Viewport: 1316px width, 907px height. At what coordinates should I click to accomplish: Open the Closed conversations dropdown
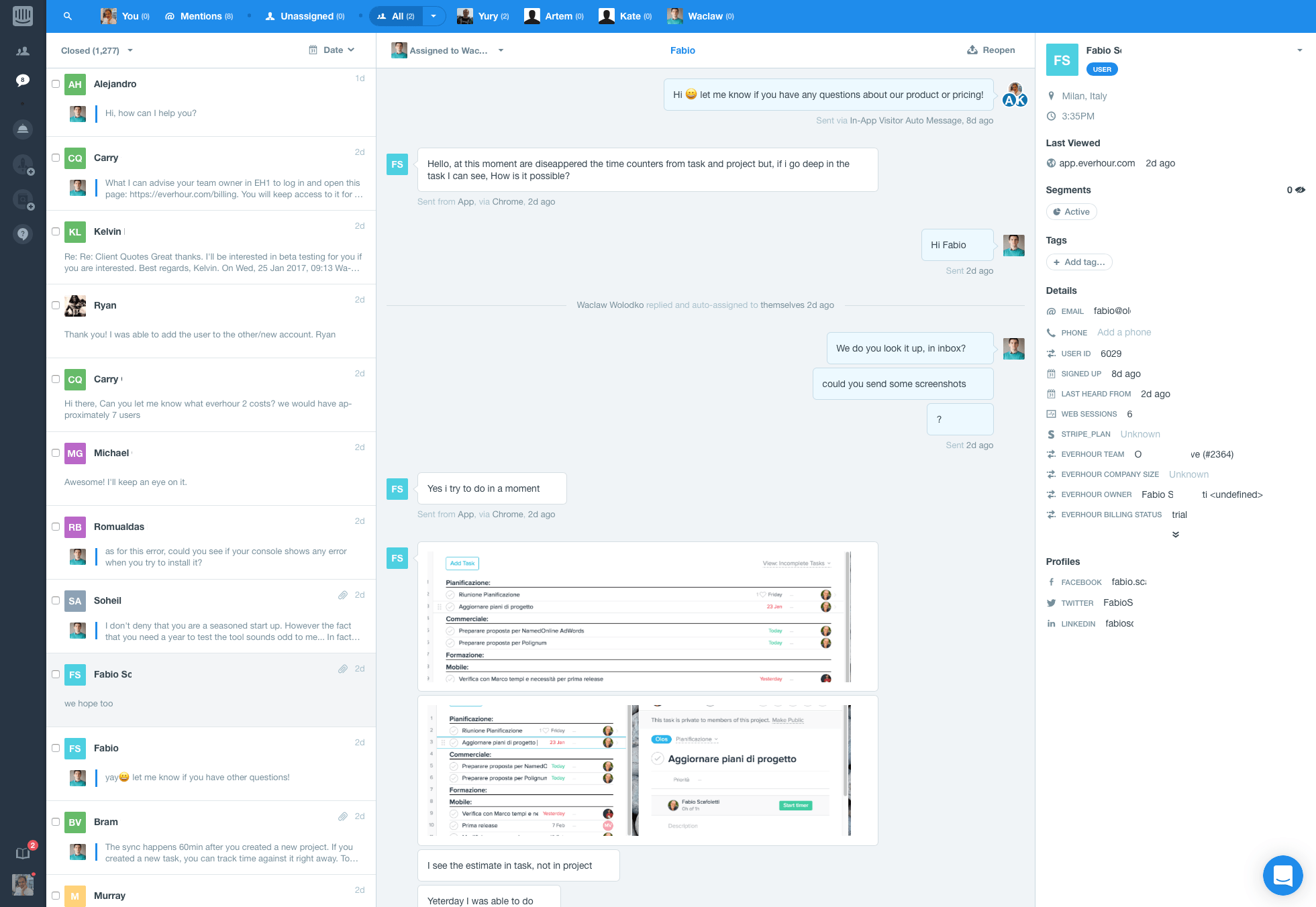[97, 50]
